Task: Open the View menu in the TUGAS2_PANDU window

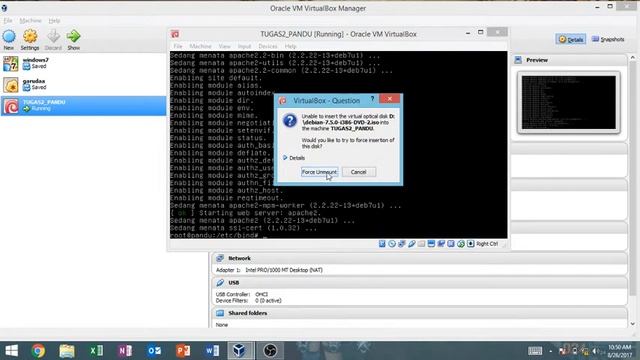Action: [224, 46]
